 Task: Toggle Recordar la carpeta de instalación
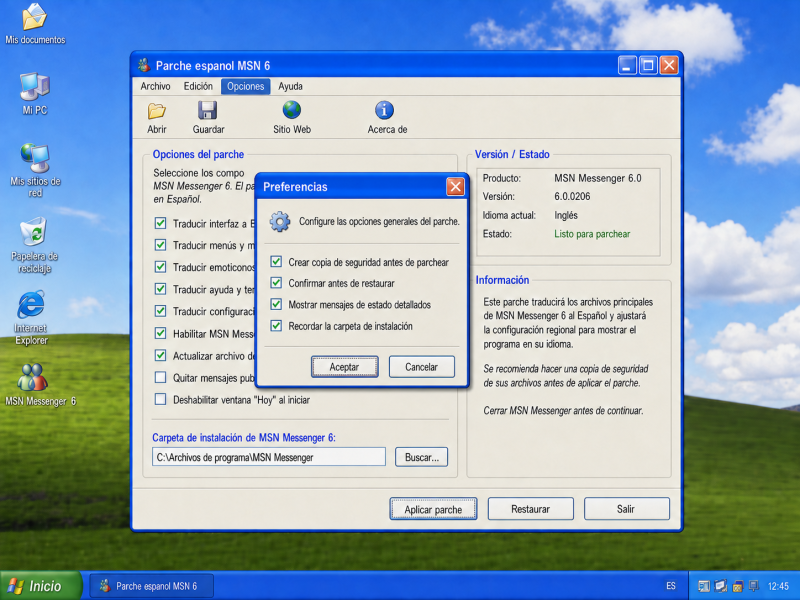tap(276, 326)
